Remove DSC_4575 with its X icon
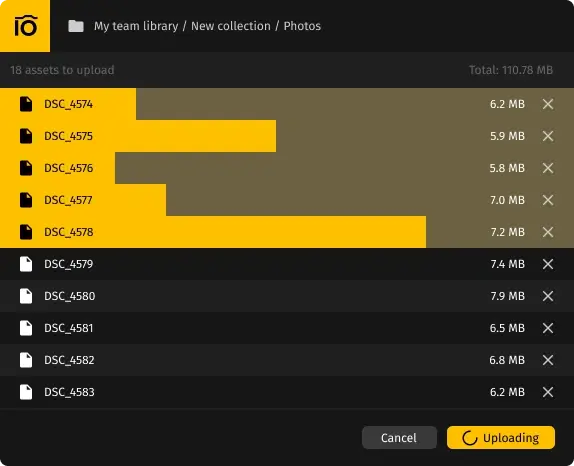 [548, 136]
